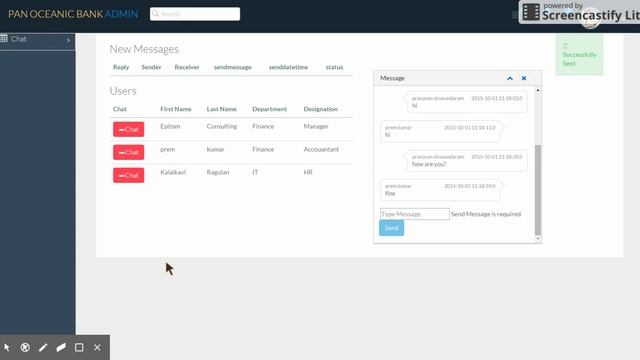Screen dimensions: 640x360
Task: Close the Screencastify annotation toolbar
Action: pos(97,347)
